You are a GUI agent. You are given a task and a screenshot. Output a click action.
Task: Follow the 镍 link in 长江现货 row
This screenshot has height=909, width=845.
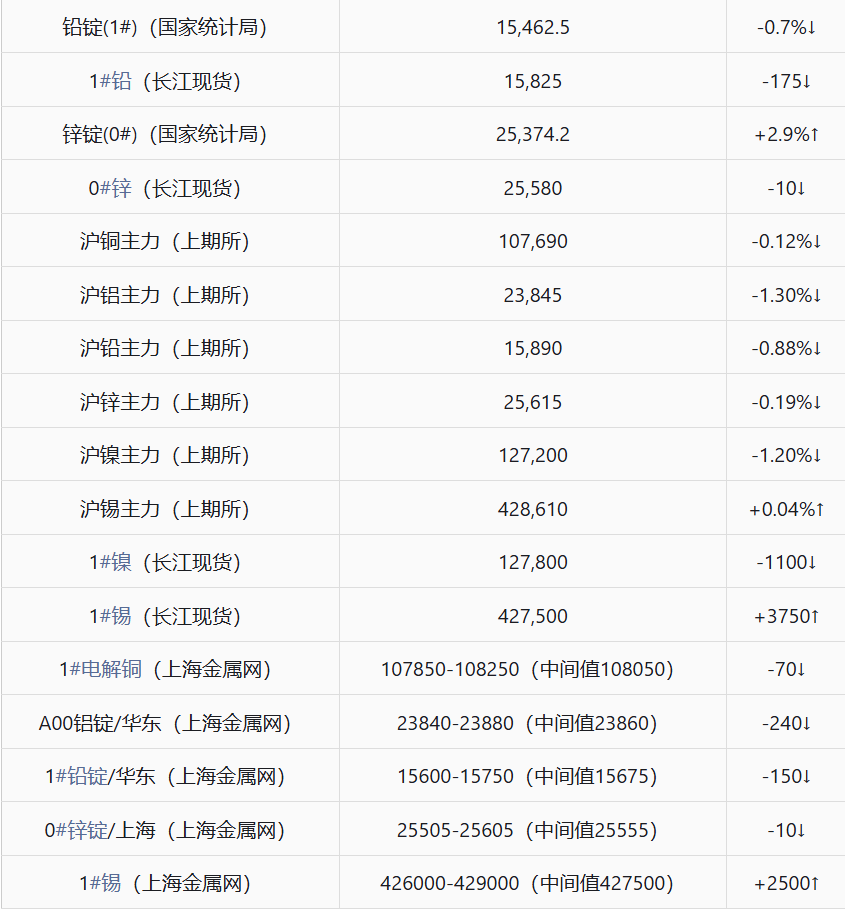coord(122,562)
